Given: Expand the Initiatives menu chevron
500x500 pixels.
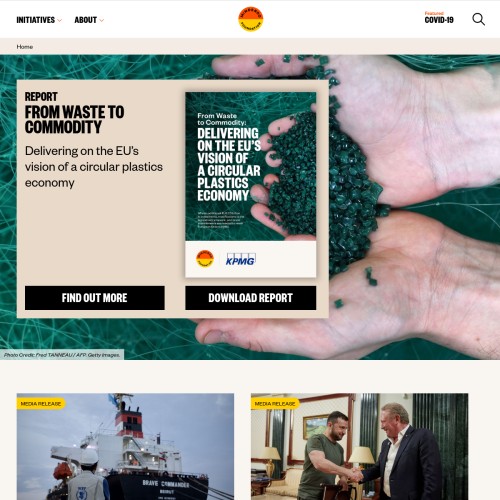Looking at the screenshot, I should click(x=60, y=20).
